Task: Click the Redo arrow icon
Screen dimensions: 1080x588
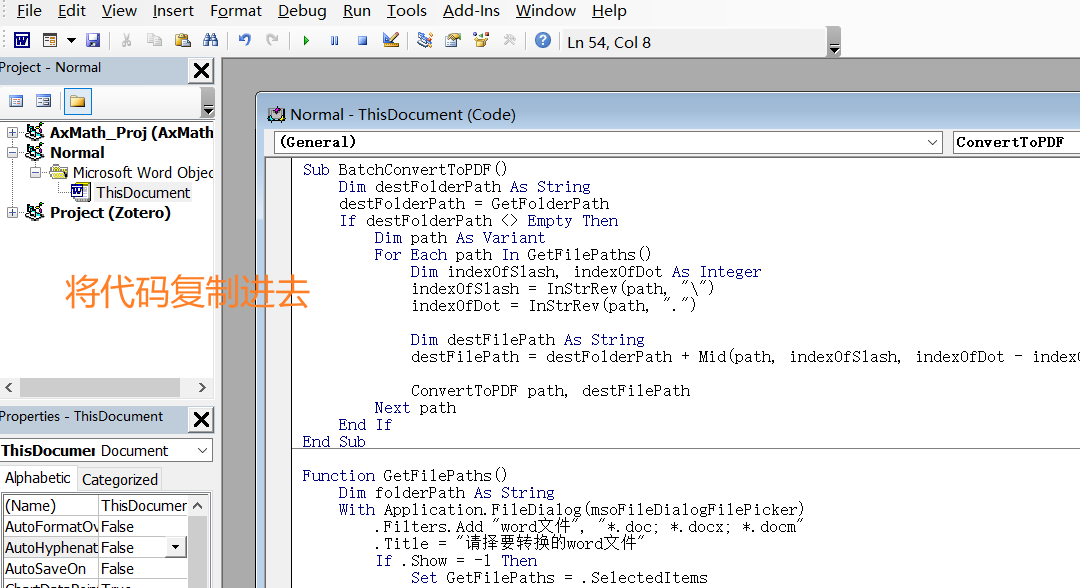Action: click(272, 41)
